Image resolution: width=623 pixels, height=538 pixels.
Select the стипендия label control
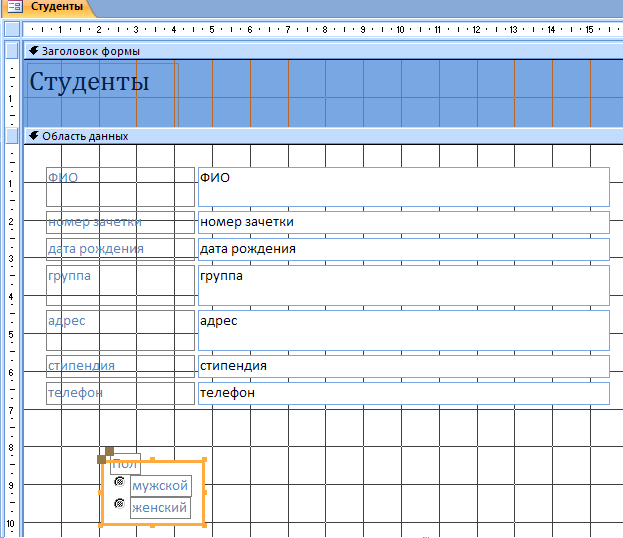tap(120, 366)
